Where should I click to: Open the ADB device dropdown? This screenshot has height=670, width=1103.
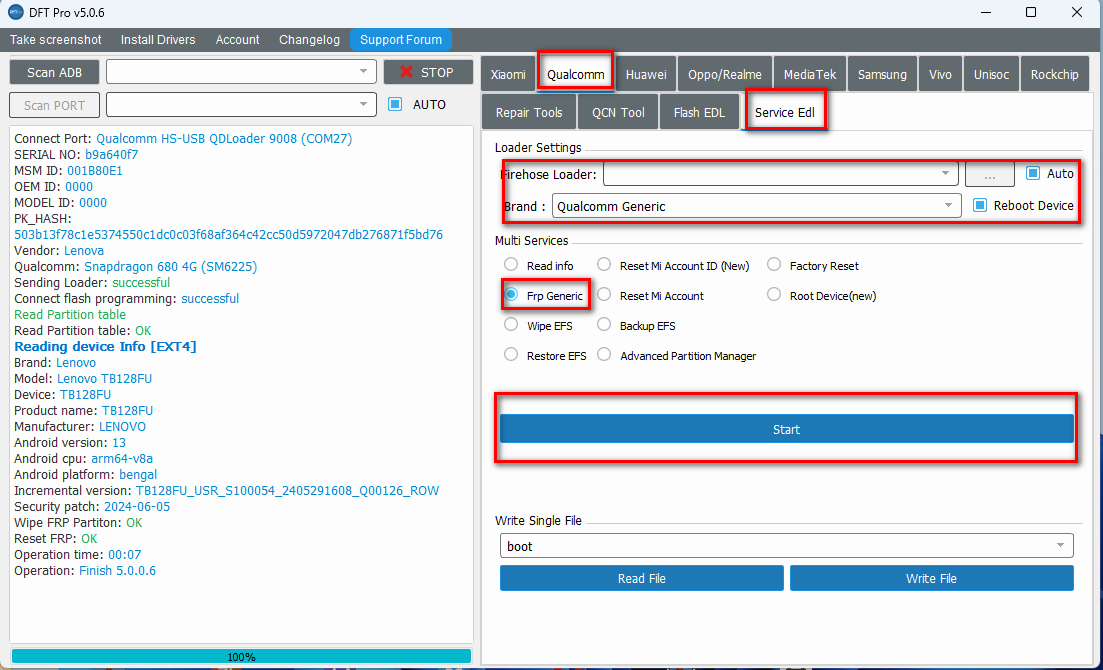click(241, 72)
